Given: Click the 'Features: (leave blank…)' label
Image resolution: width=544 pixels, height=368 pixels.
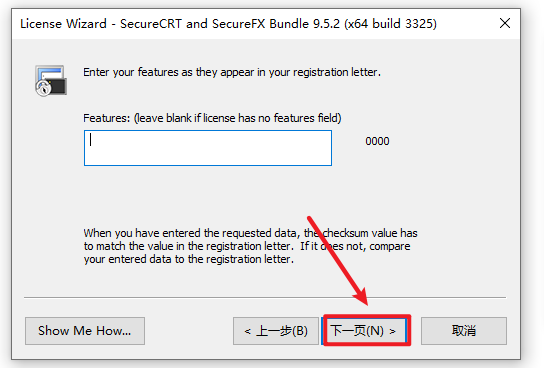Looking at the screenshot, I should (212, 118).
